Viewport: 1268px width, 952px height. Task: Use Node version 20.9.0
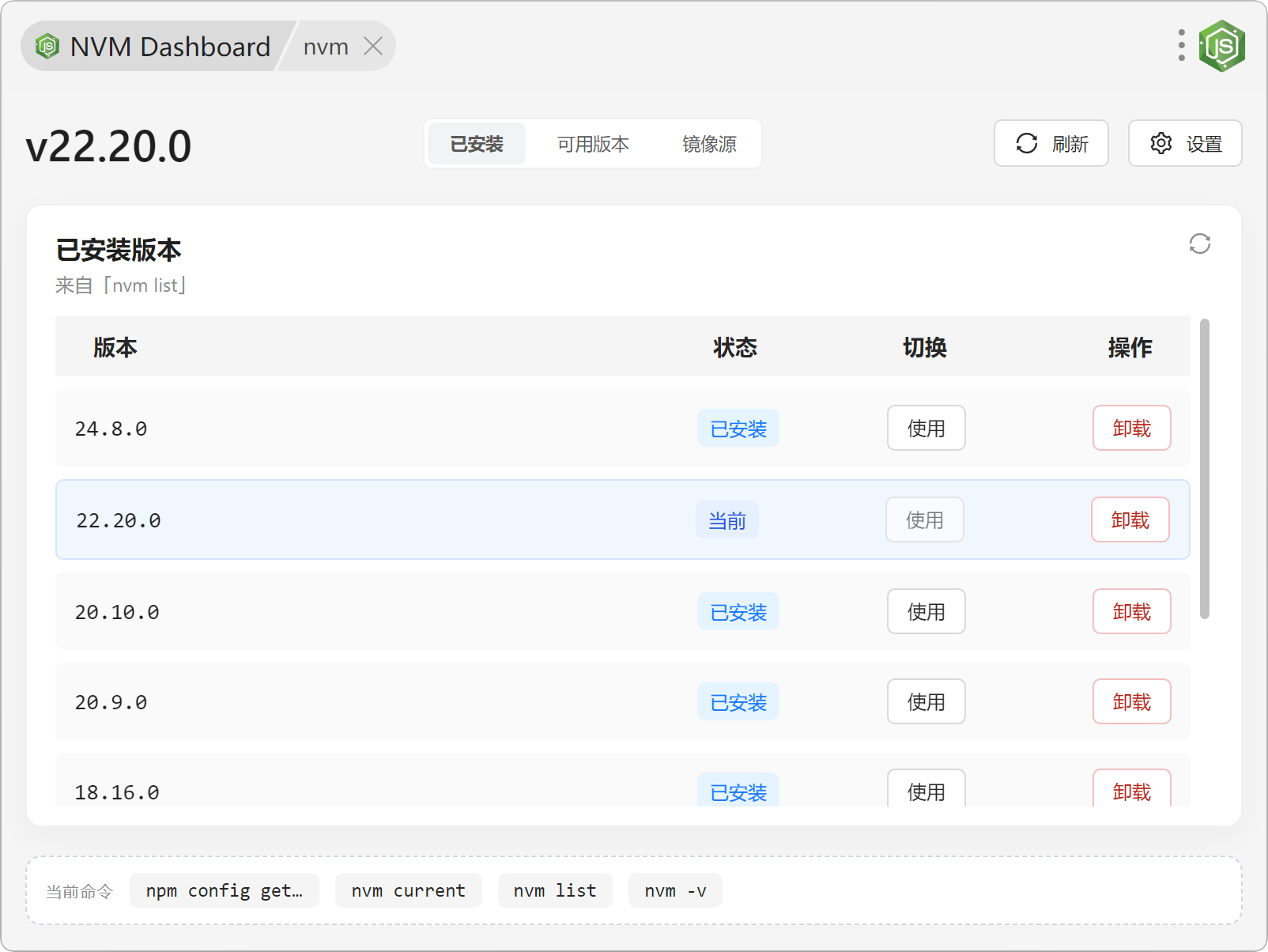pyautogui.click(x=926, y=701)
